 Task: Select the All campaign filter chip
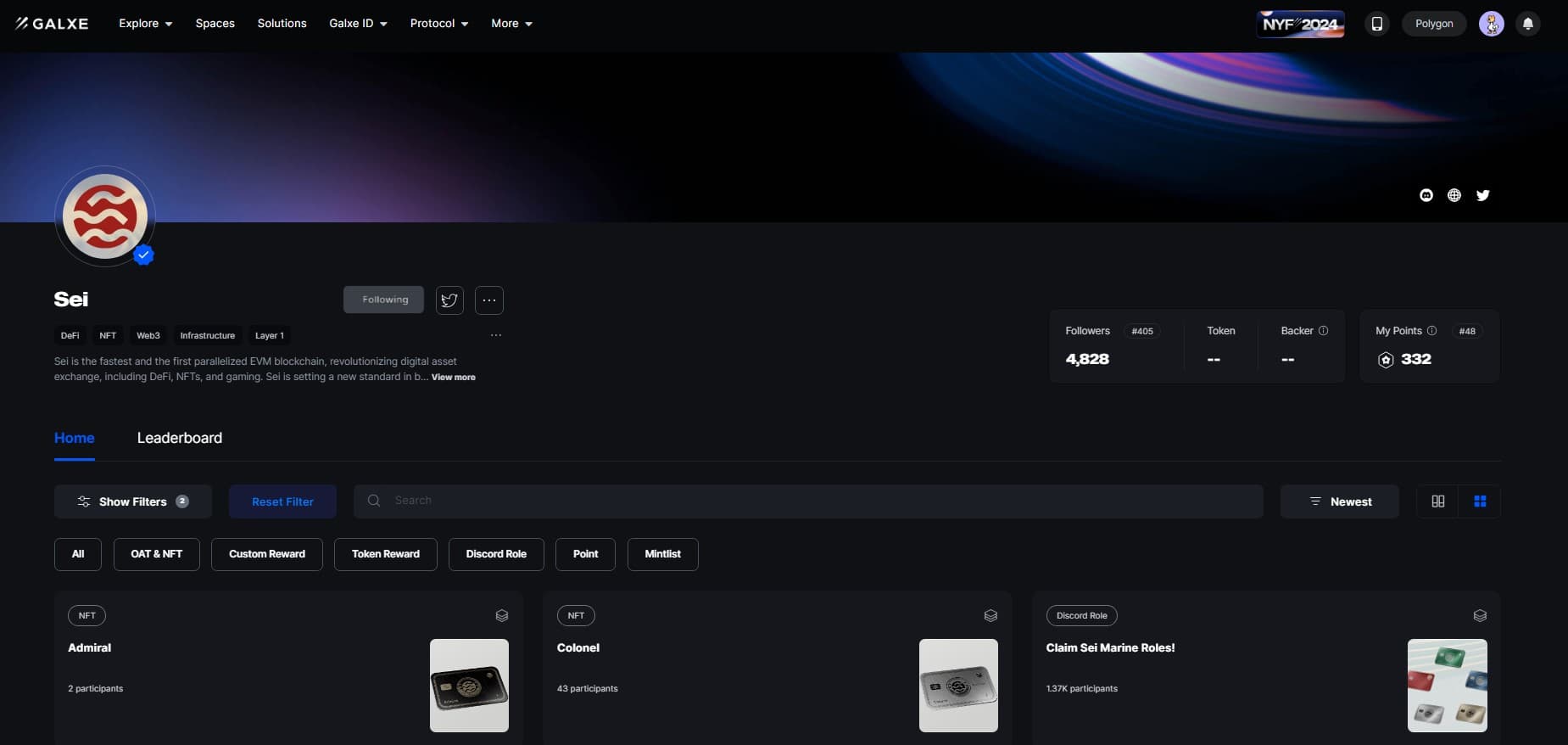[x=78, y=554]
